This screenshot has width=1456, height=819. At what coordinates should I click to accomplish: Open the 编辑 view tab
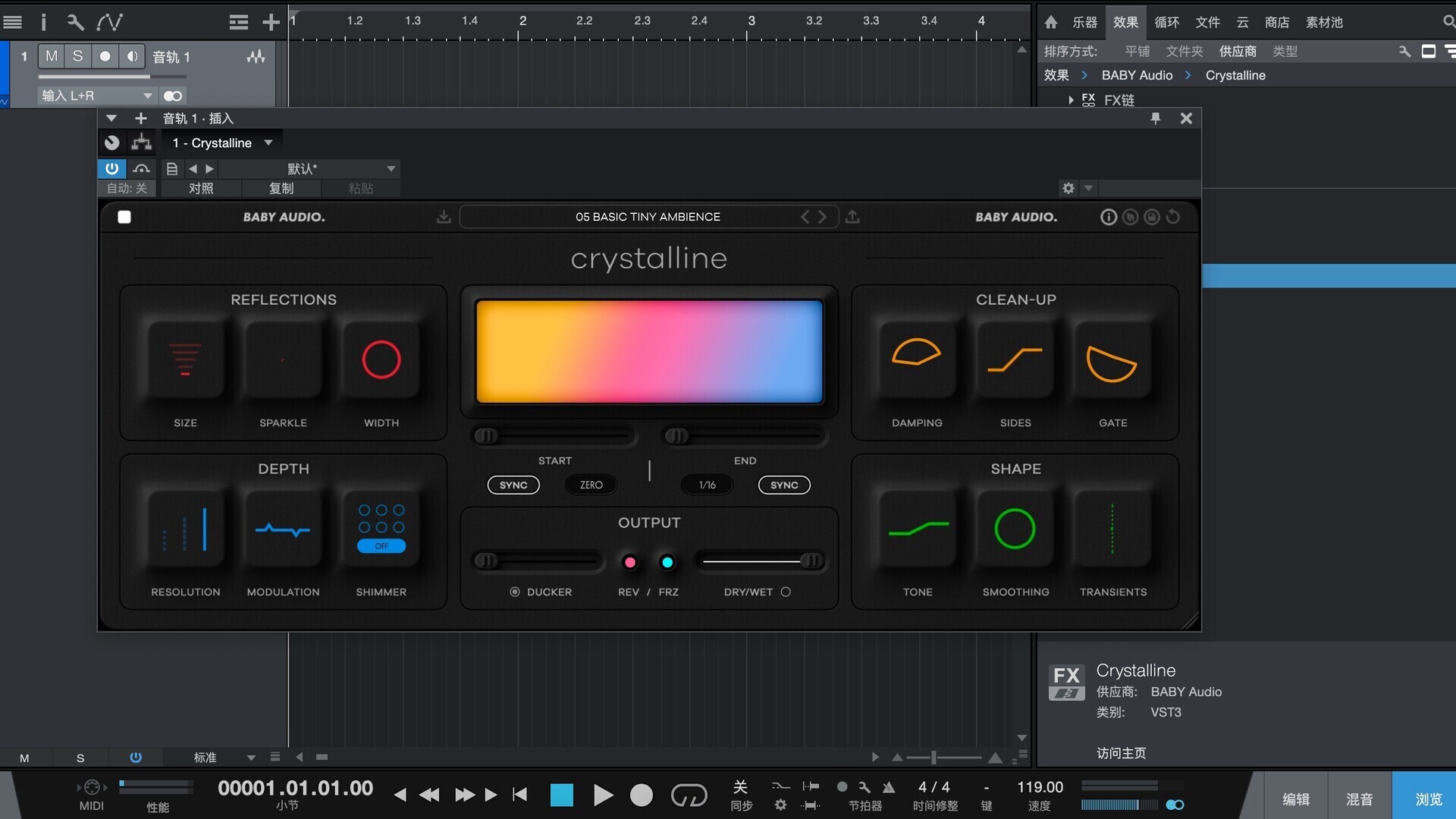pos(1296,799)
